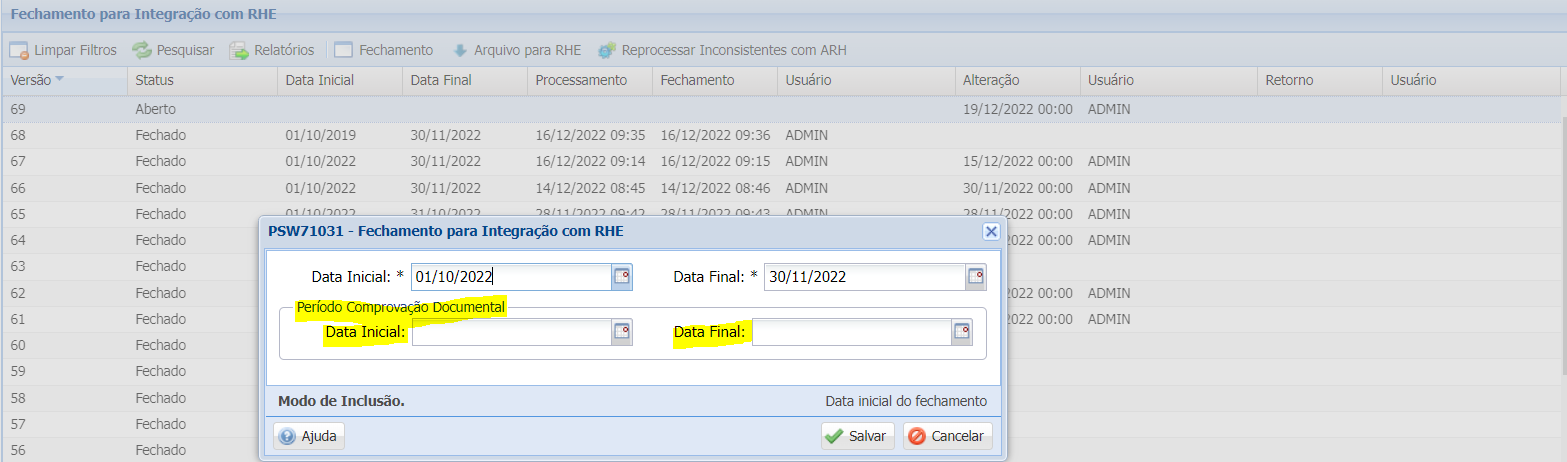Click the Salvar button
The height and width of the screenshot is (462, 1567).
(x=858, y=436)
